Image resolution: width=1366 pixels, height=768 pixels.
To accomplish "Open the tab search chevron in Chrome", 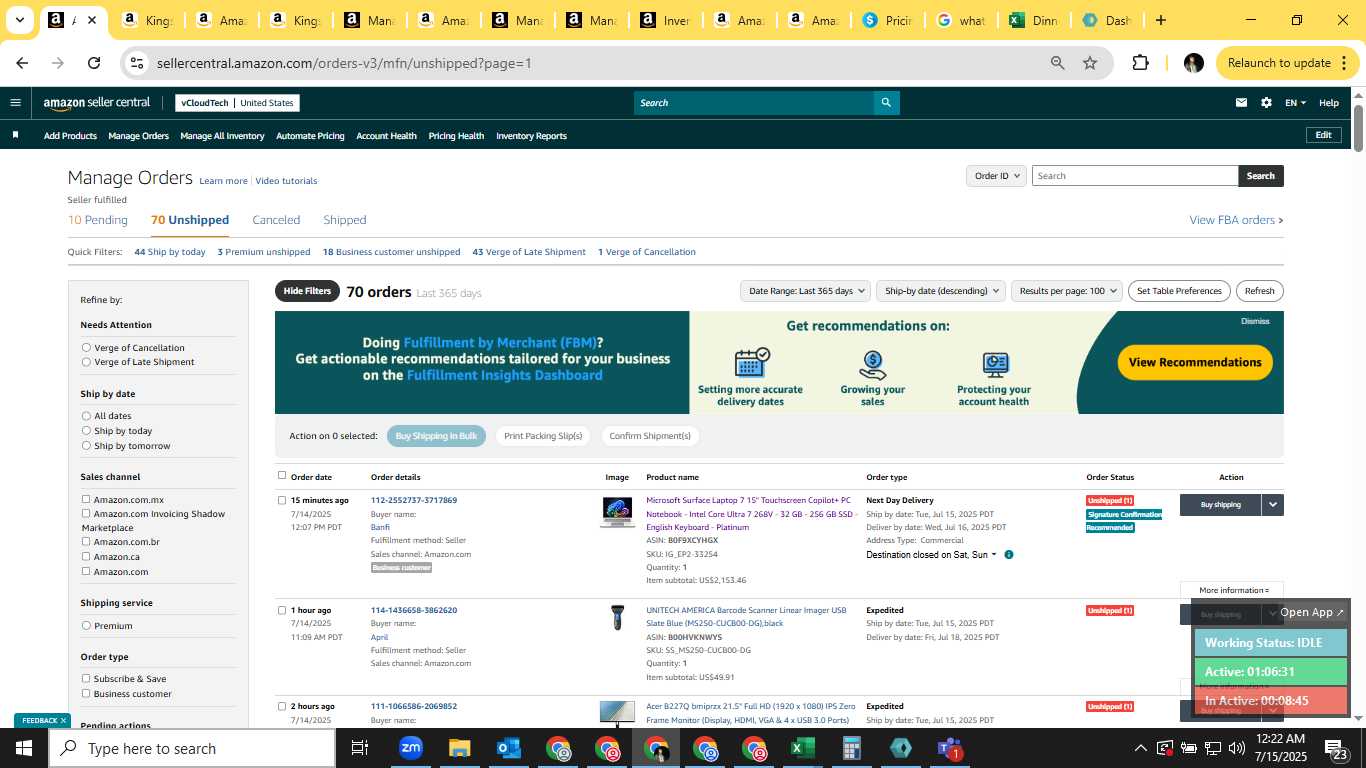I will (x=19, y=20).
